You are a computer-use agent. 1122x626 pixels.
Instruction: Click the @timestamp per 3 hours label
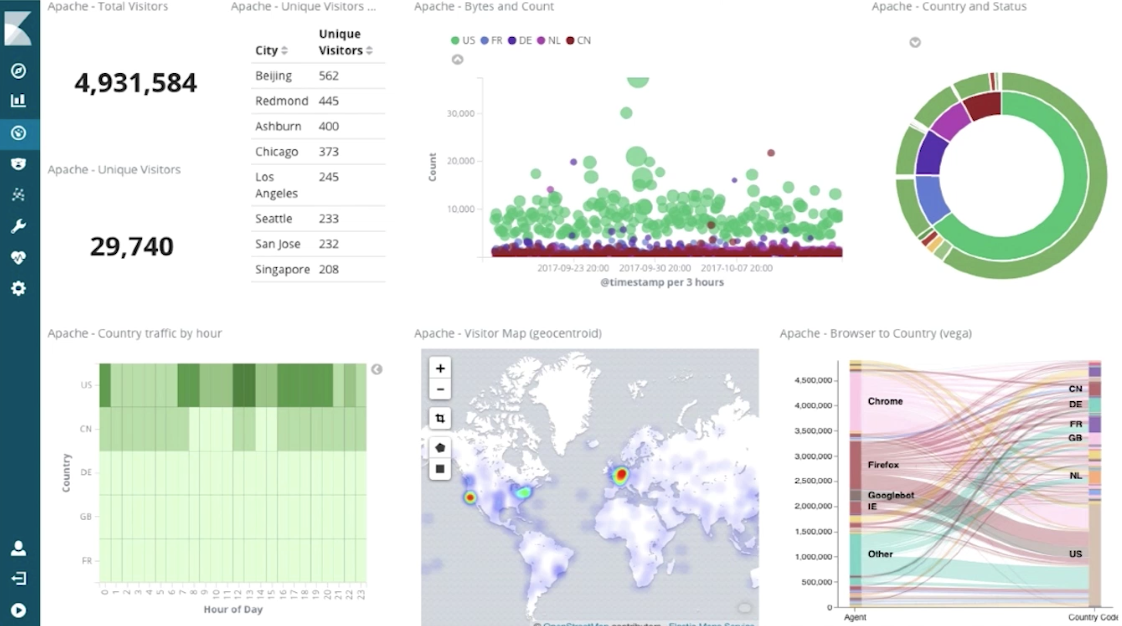tap(662, 283)
